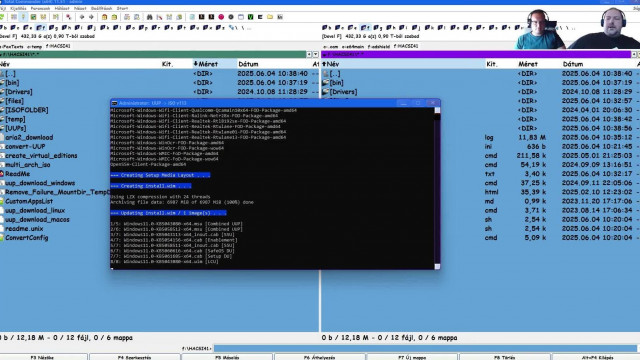Select drive g in the left drive bar
Image resolution: width=640 pixels, height=360 pixels.
(x=53, y=28)
